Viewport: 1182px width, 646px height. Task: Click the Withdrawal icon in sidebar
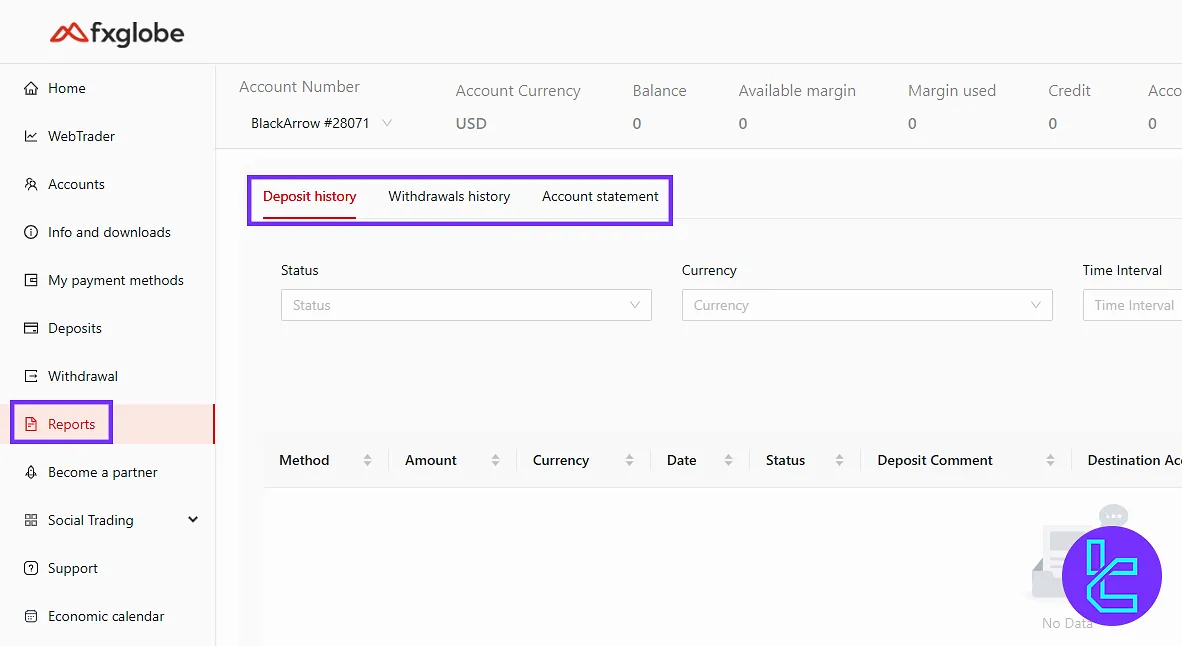point(31,376)
